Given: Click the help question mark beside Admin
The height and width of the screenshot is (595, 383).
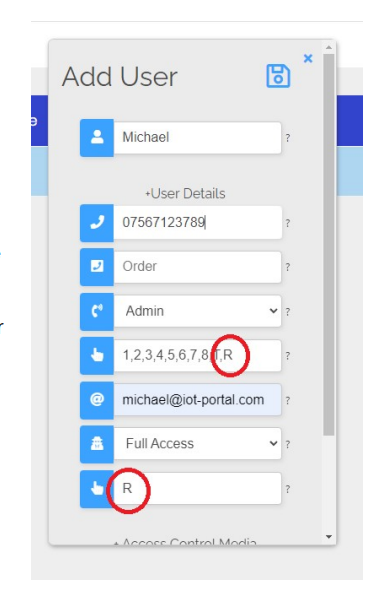Looking at the screenshot, I should [x=288, y=312].
